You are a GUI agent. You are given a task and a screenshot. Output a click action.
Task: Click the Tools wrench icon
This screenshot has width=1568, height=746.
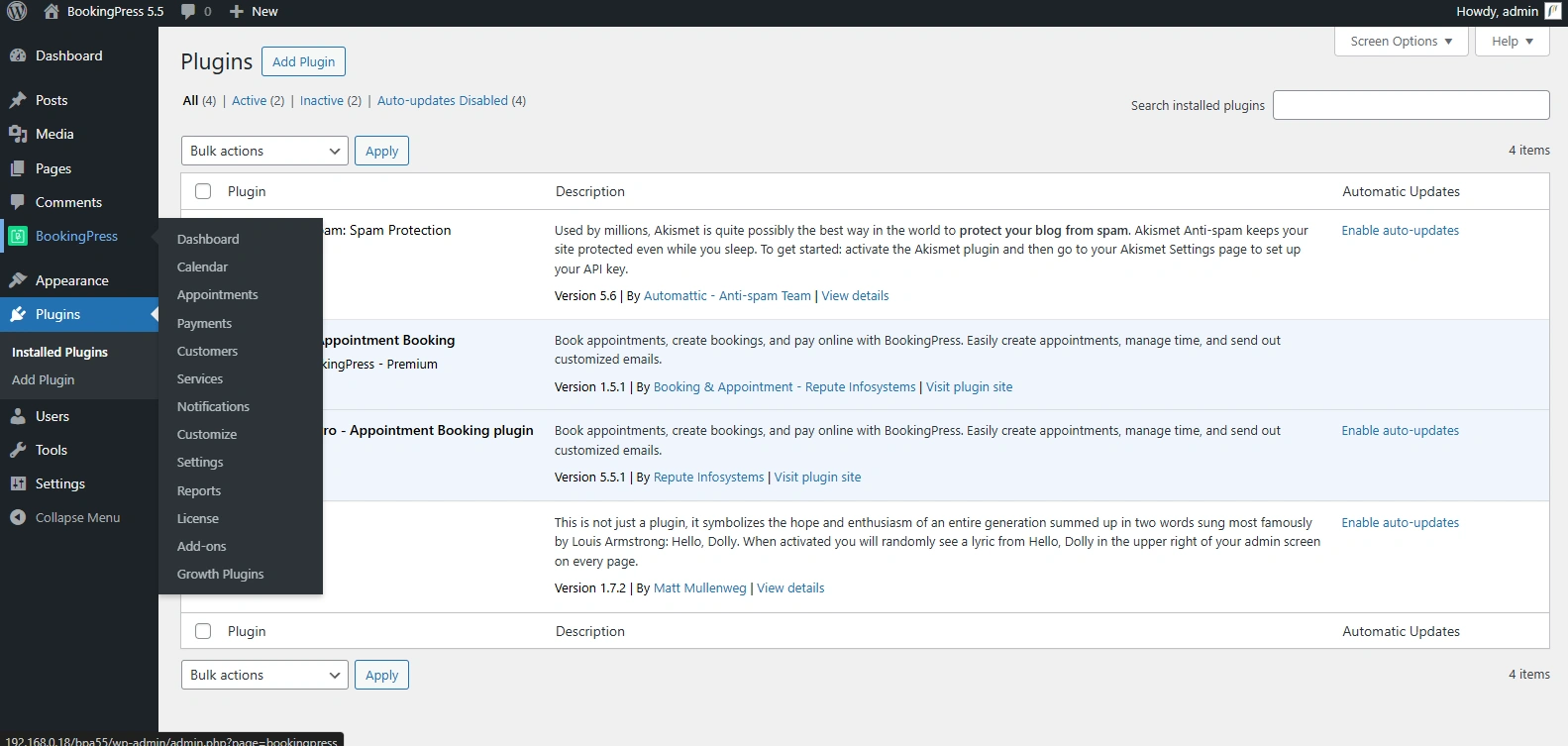point(18,450)
